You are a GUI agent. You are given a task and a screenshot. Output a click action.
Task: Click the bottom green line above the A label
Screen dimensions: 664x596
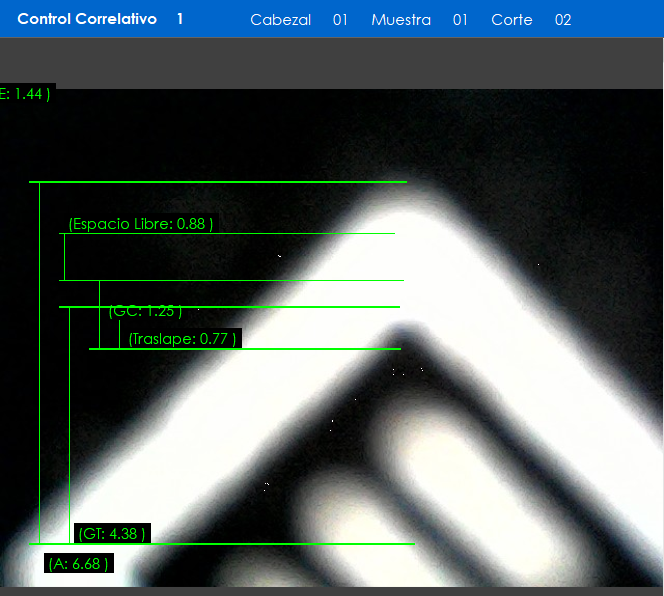pos(225,544)
